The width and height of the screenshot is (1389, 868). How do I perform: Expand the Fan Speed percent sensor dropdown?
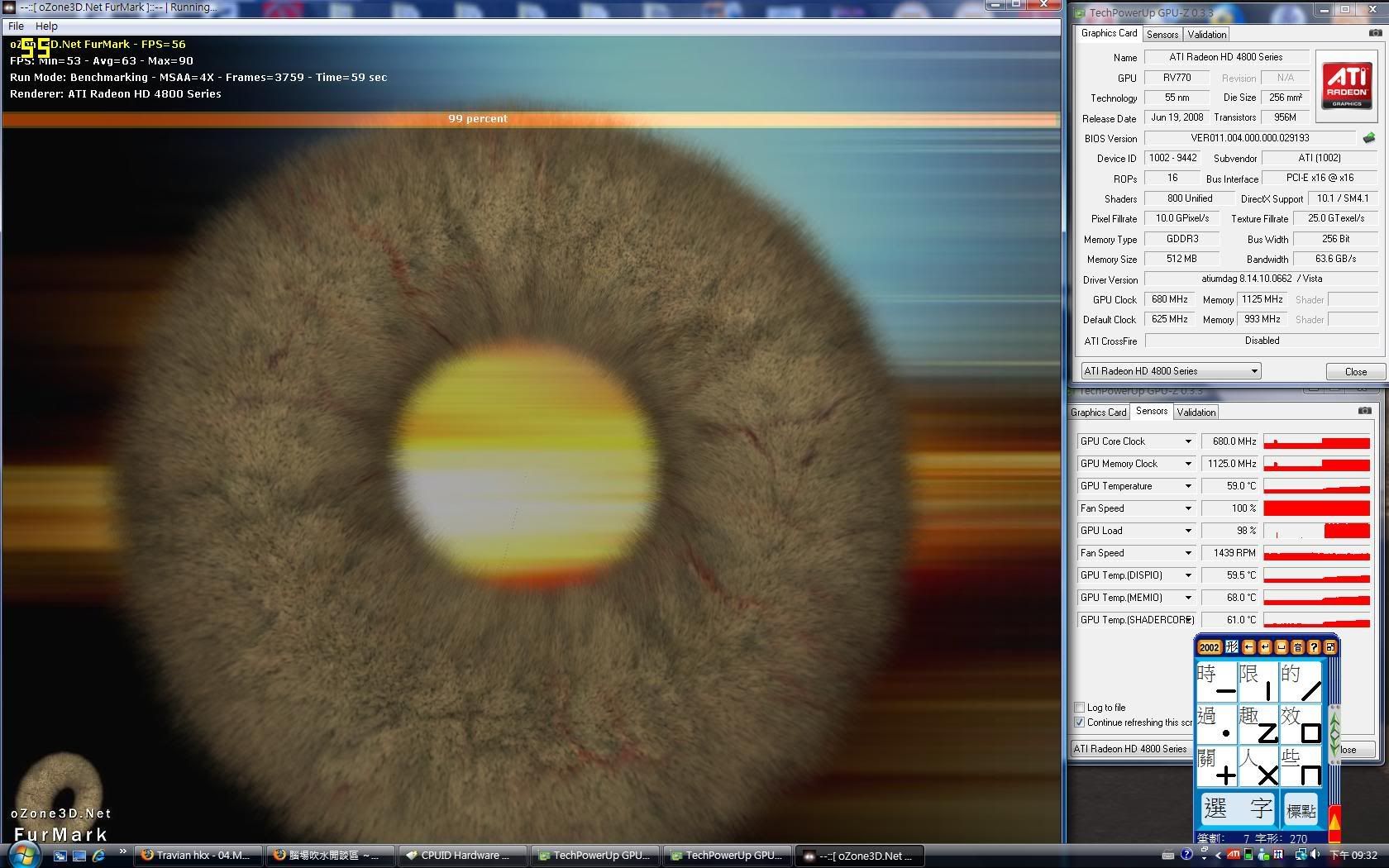(x=1188, y=508)
